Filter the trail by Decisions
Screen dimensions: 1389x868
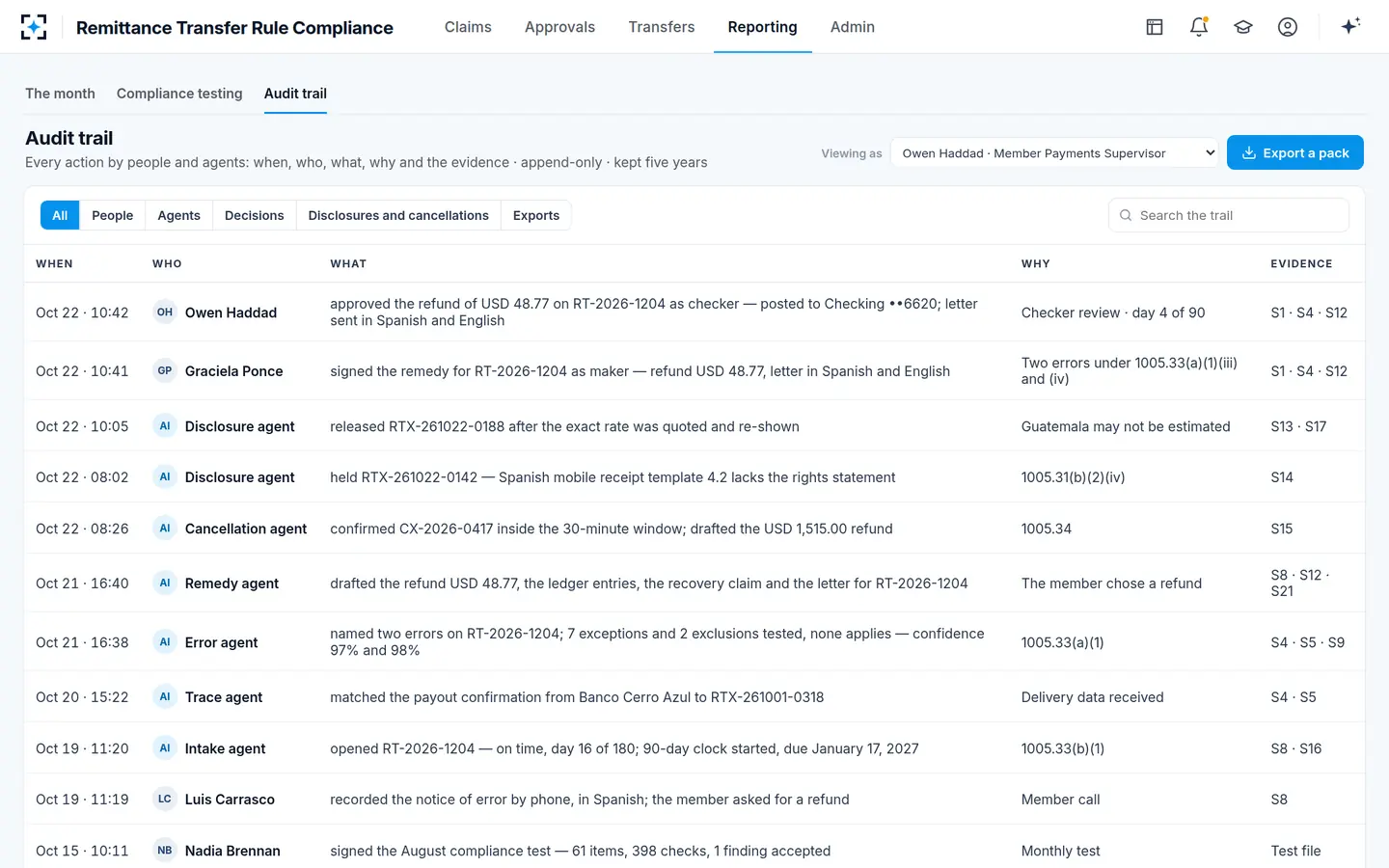click(255, 215)
